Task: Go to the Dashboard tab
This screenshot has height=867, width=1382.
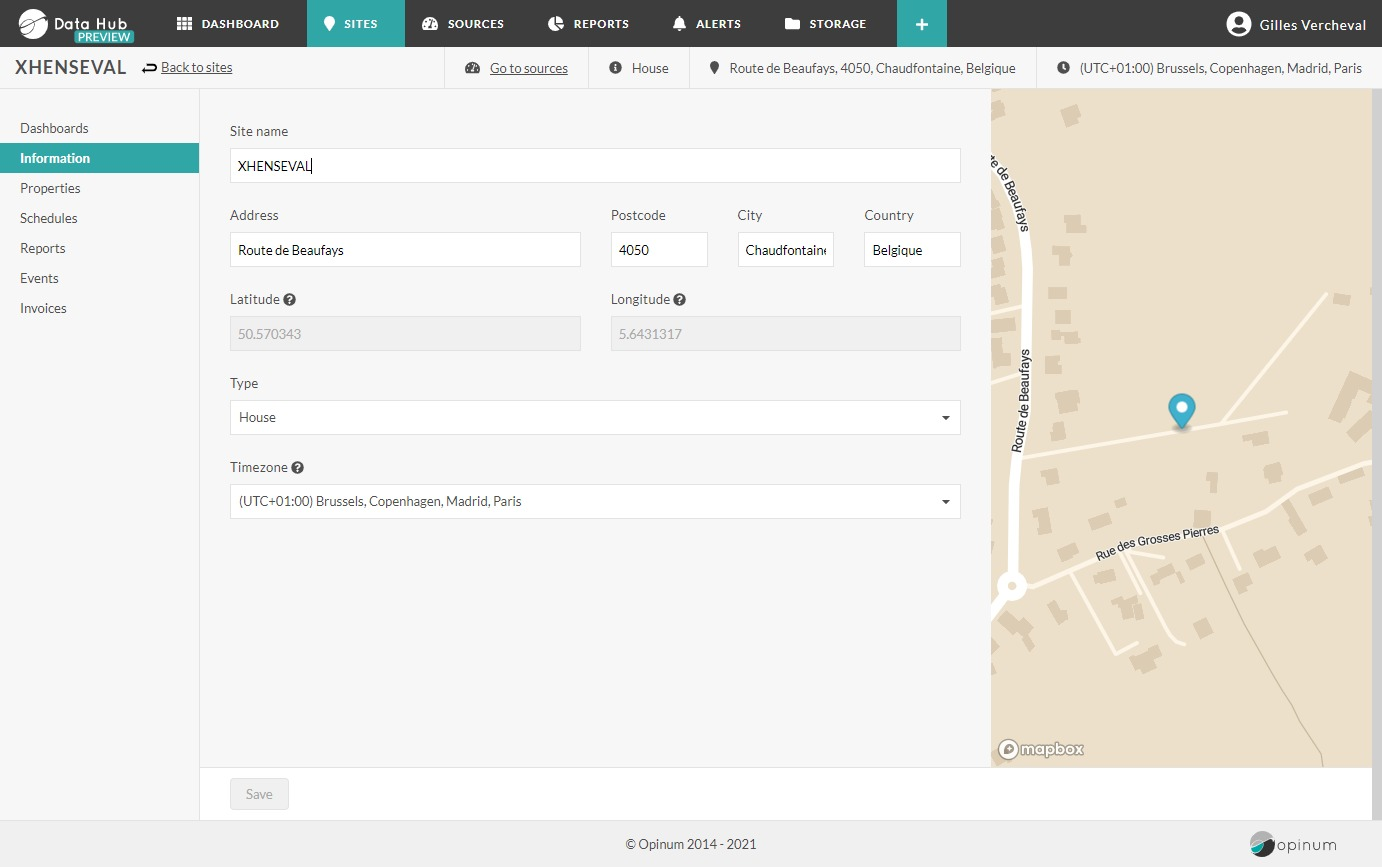Action: 228,23
